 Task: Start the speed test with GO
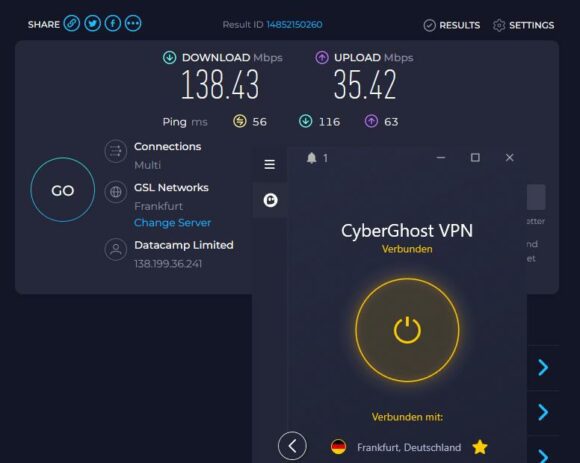(x=63, y=190)
